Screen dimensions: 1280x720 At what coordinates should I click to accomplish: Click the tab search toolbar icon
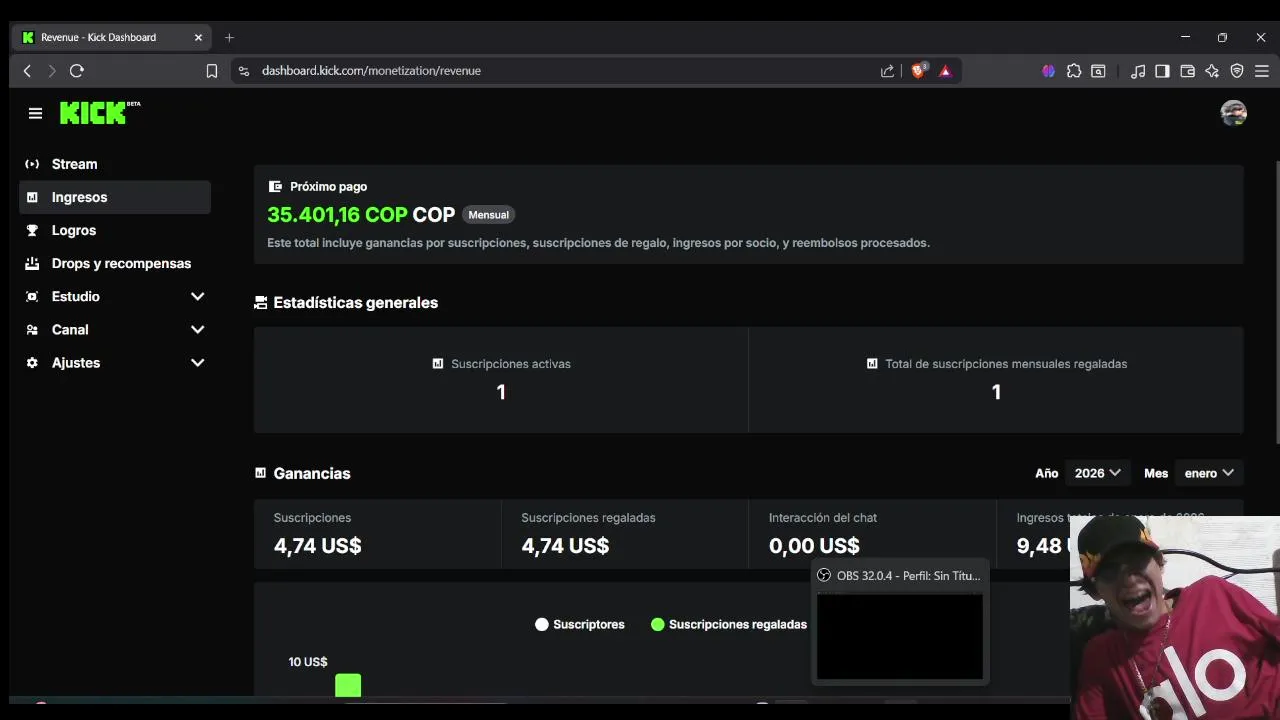[1098, 71]
